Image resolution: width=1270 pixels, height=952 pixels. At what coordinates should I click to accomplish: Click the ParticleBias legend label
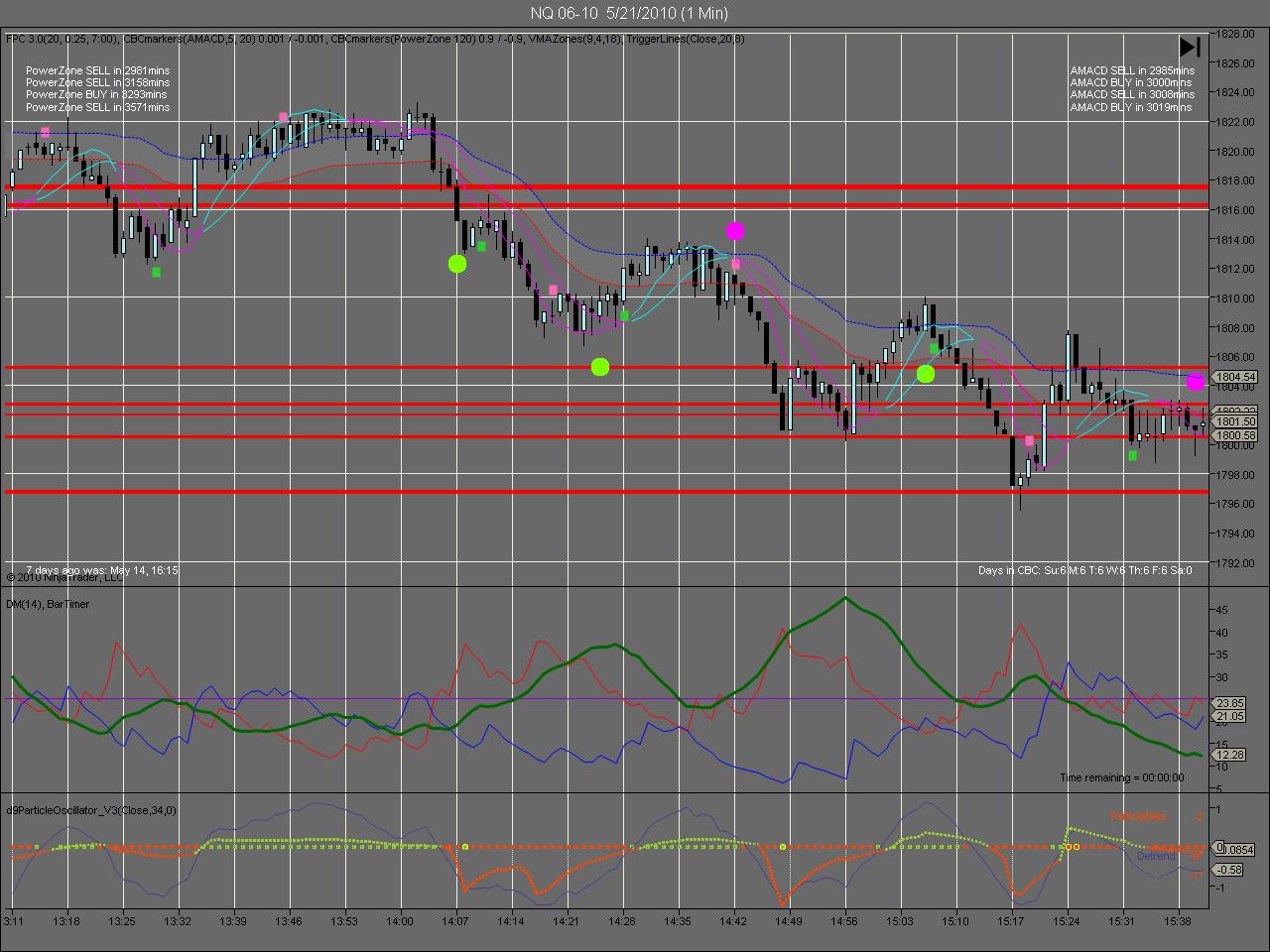pyautogui.click(x=1138, y=816)
